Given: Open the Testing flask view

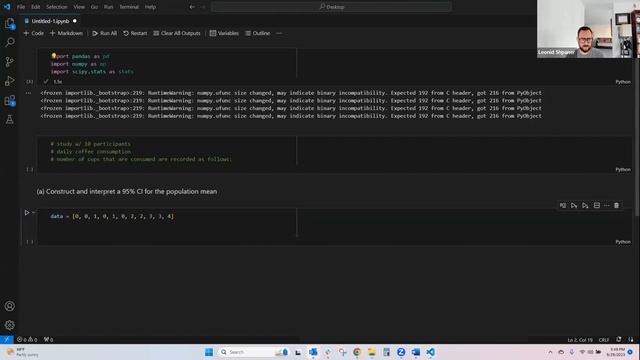Looking at the screenshot, I should tap(9, 120).
